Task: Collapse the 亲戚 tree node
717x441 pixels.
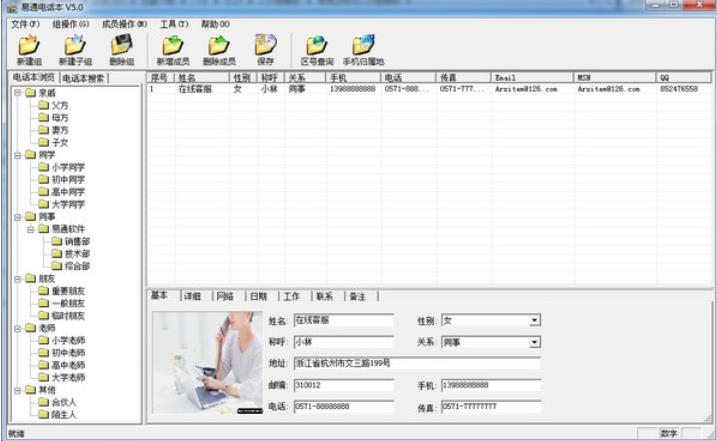Action: pos(17,92)
